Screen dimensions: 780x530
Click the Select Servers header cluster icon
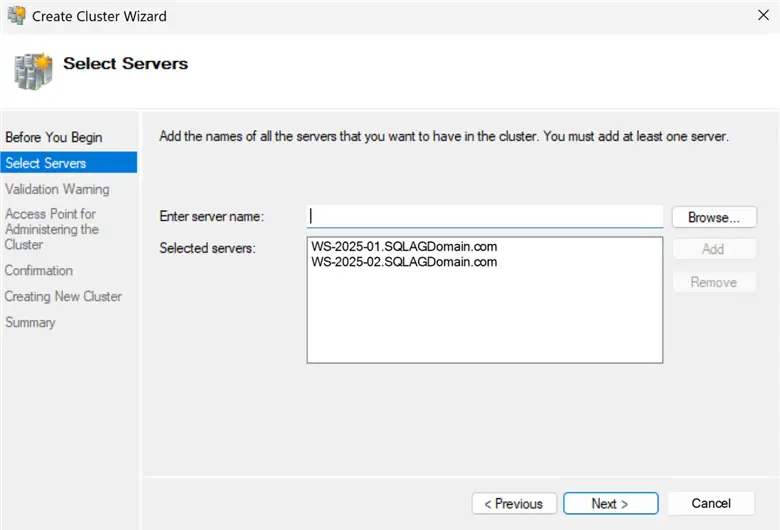click(33, 72)
